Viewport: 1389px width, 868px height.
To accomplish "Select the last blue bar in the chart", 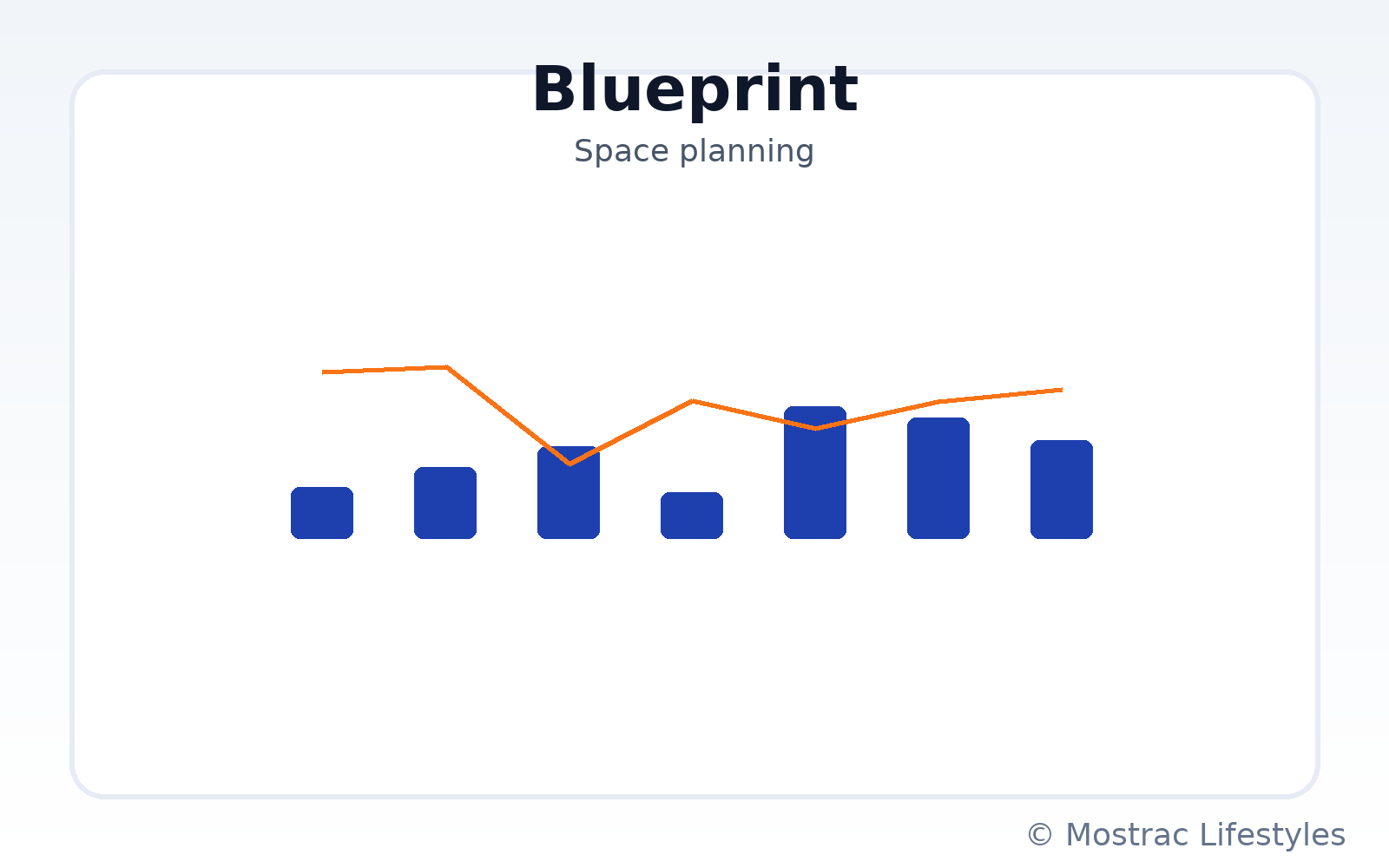I will click(1062, 490).
